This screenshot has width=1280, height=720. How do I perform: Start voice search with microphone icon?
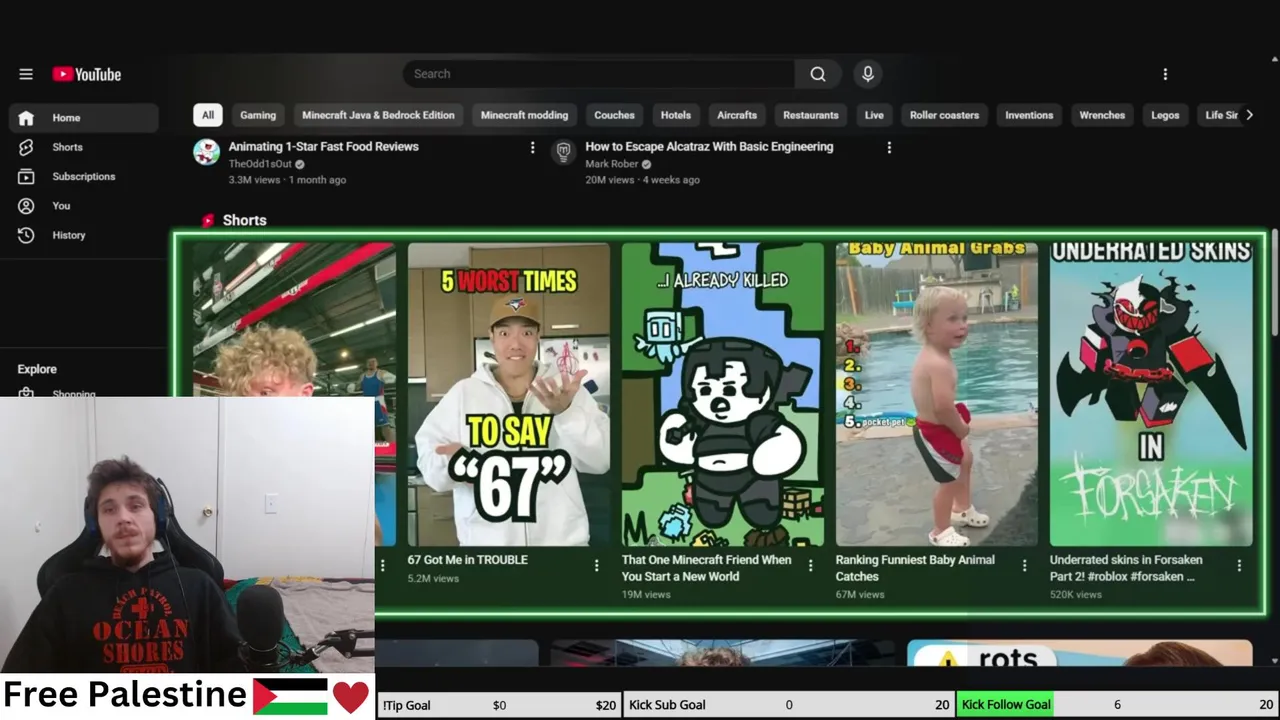coord(868,74)
